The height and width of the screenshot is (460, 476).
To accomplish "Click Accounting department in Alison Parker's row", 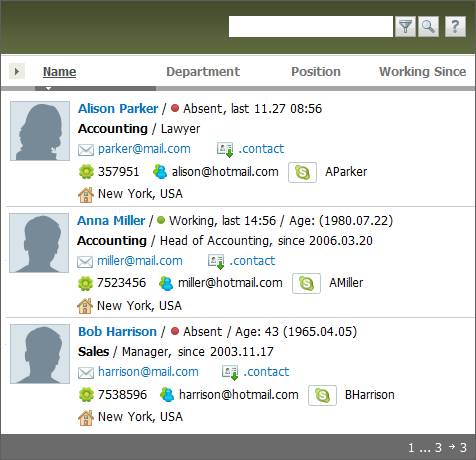I will [113, 129].
